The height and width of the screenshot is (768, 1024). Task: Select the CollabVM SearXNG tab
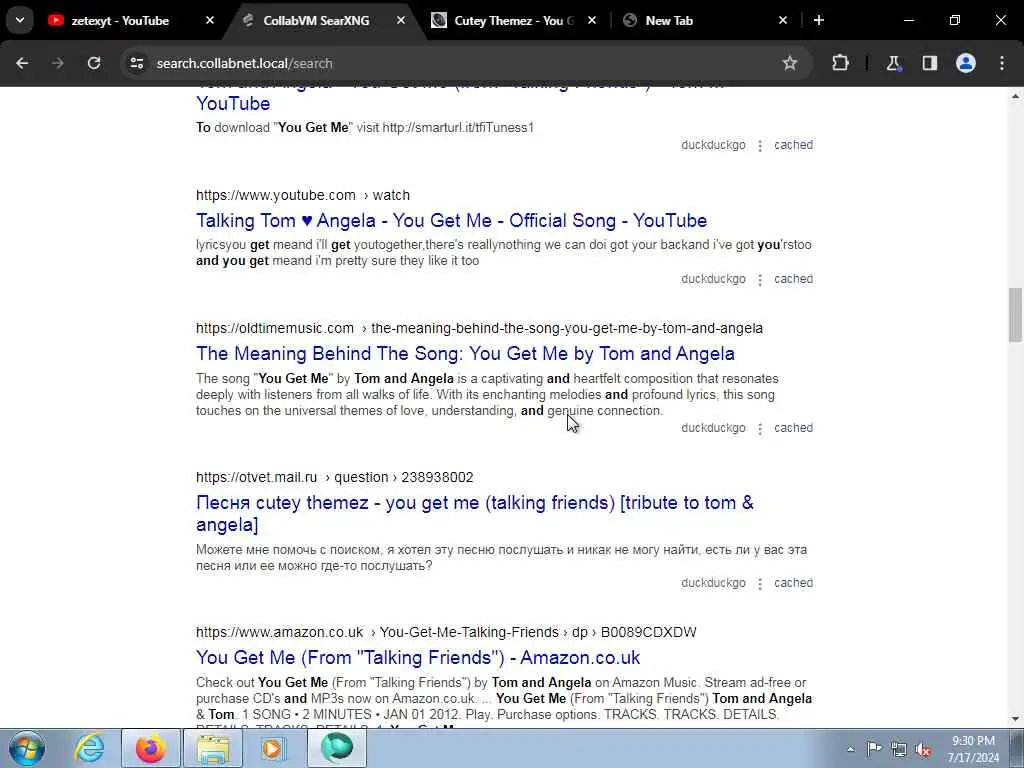[x=316, y=21]
